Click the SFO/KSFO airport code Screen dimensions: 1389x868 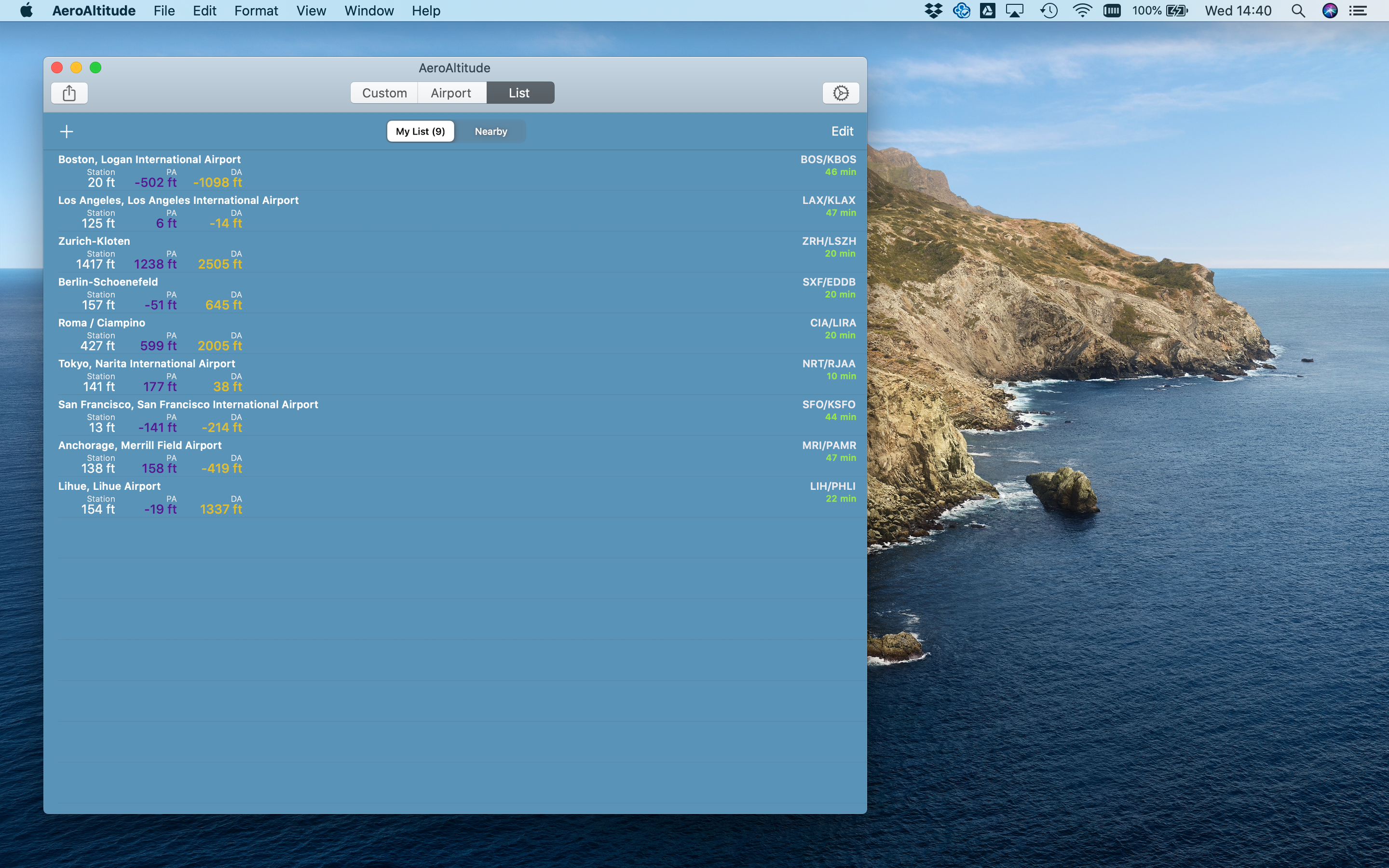829,404
